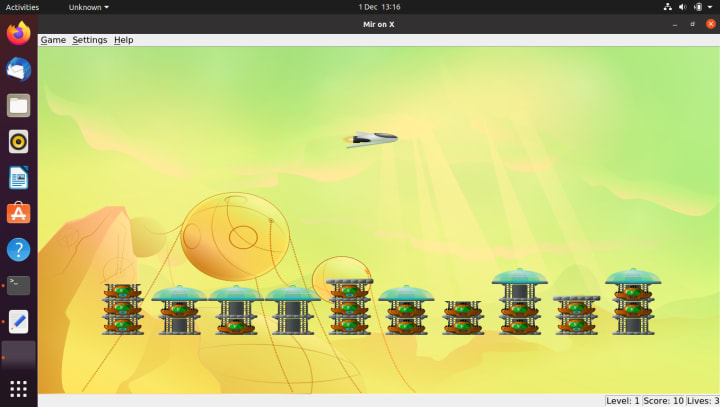Image resolution: width=720 pixels, height=407 pixels.
Task: Open the Help menu
Action: tap(124, 40)
